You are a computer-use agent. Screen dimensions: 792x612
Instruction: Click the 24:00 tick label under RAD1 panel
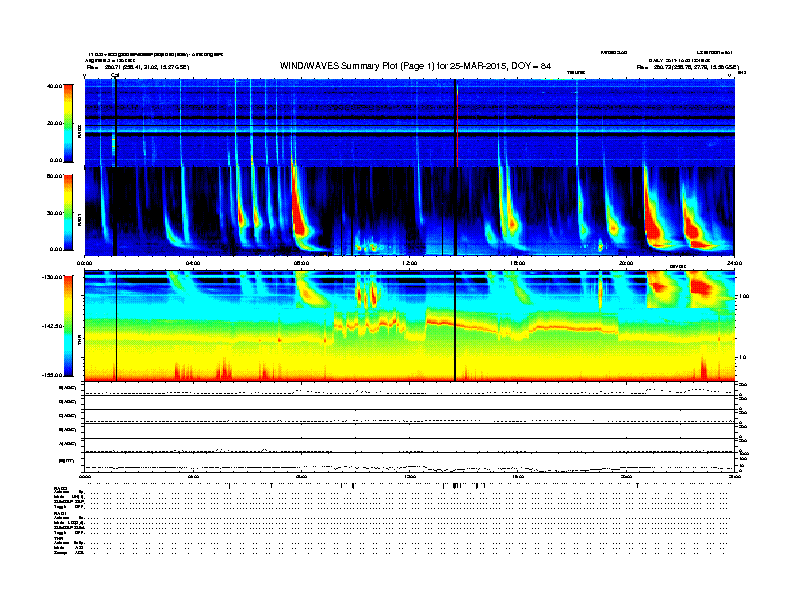[734, 263]
